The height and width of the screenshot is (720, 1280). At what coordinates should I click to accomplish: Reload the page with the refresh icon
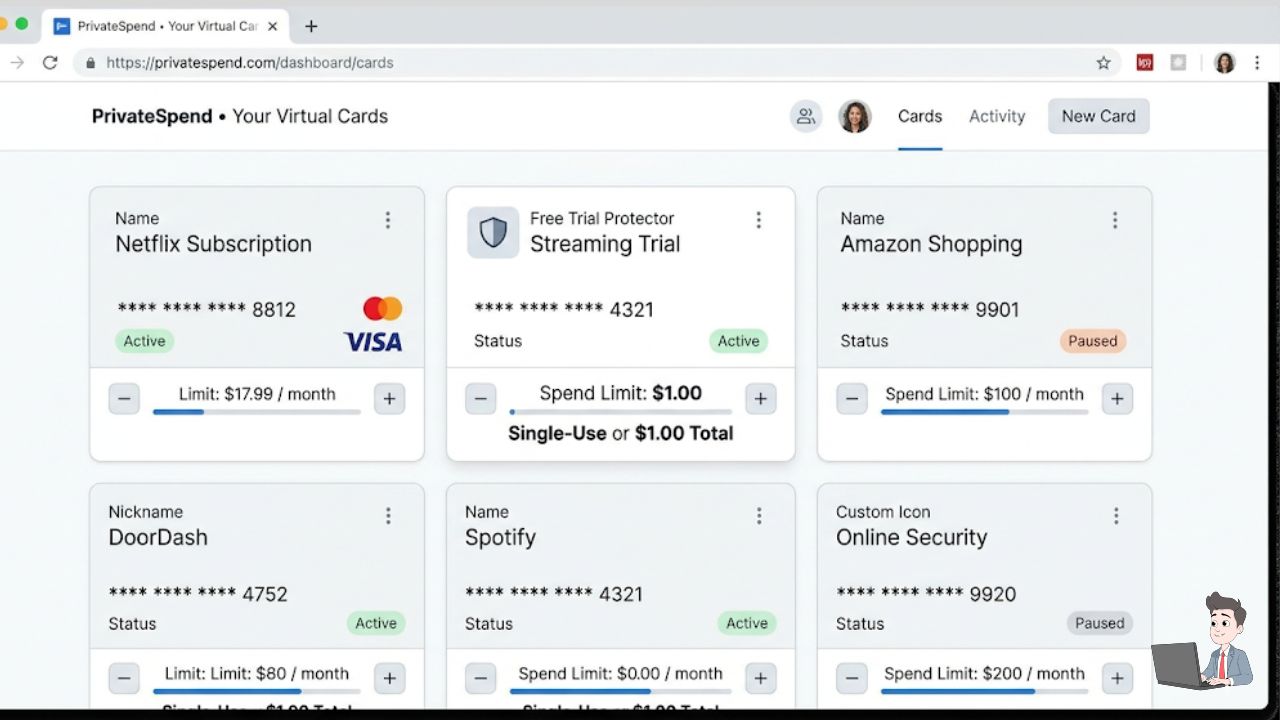tap(49, 62)
